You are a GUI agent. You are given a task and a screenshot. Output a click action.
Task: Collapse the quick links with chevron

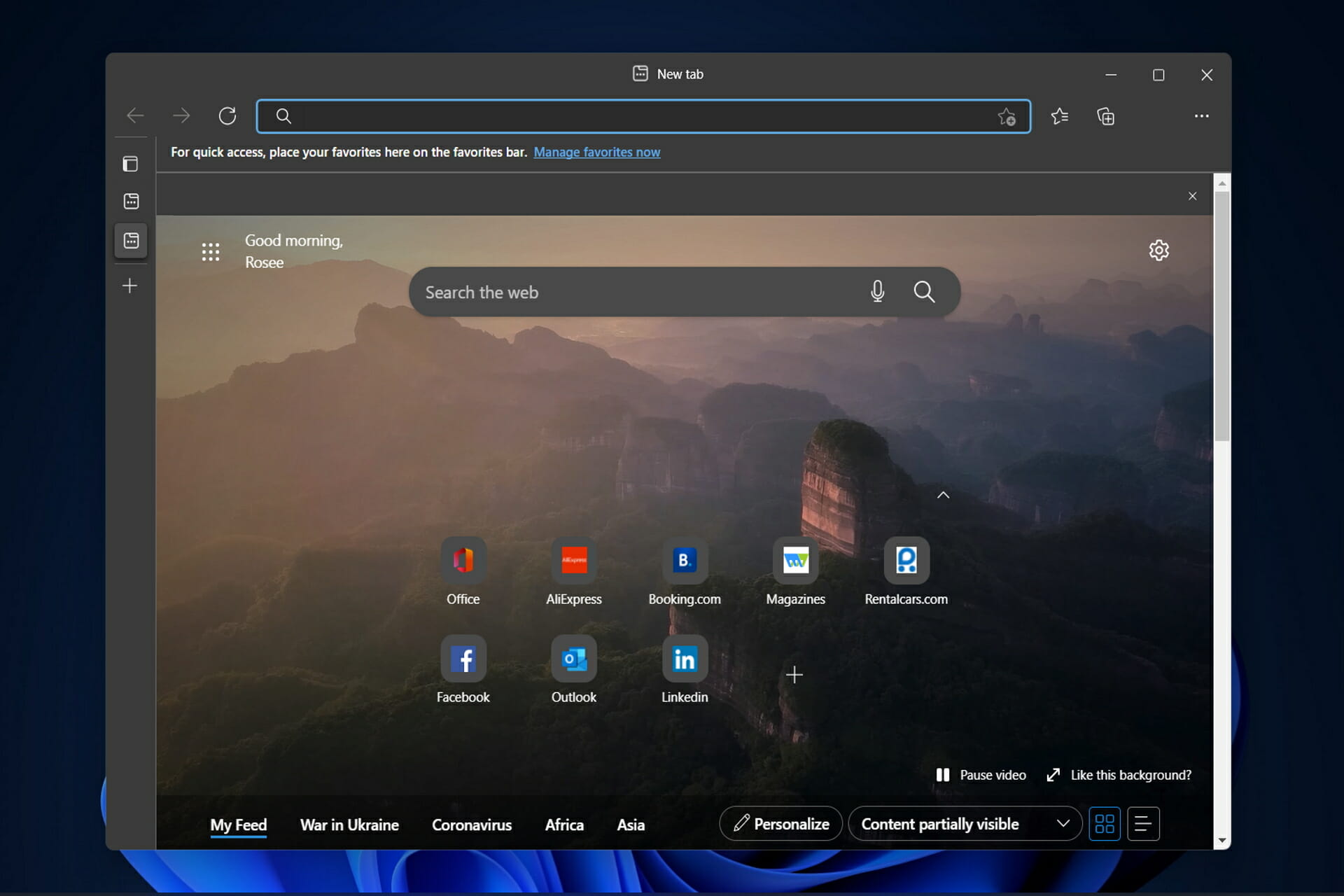944,495
